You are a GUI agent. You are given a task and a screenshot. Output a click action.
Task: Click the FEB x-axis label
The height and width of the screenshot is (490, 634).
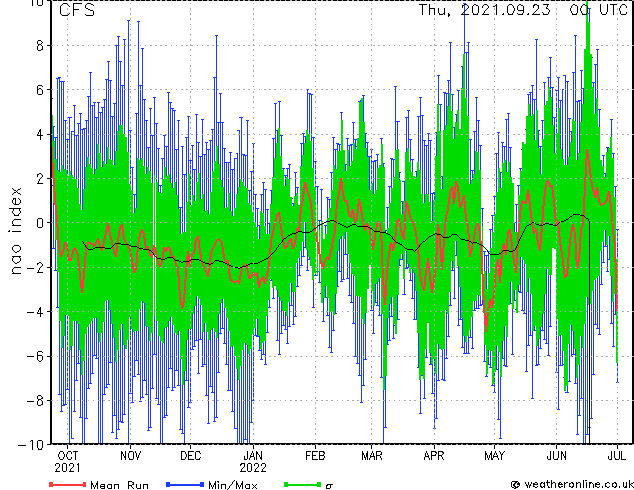[x=315, y=456]
